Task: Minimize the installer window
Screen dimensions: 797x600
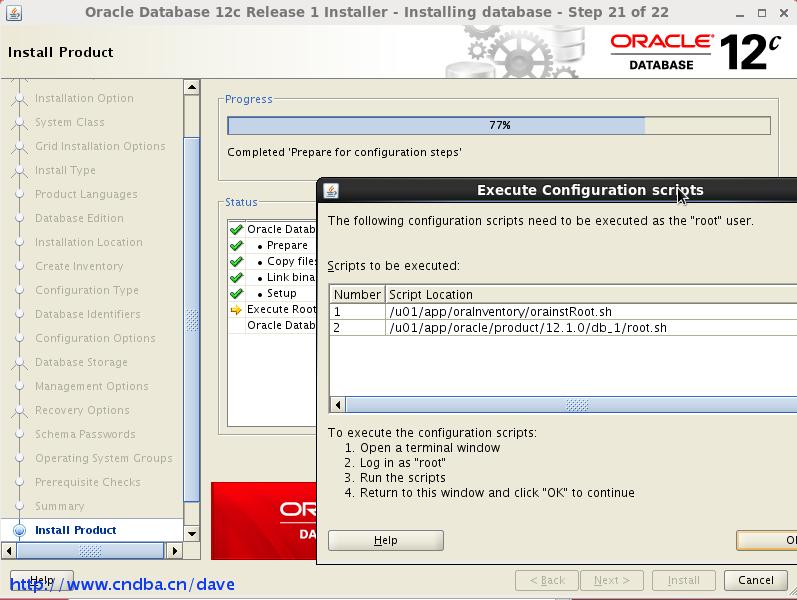Action: (740, 13)
